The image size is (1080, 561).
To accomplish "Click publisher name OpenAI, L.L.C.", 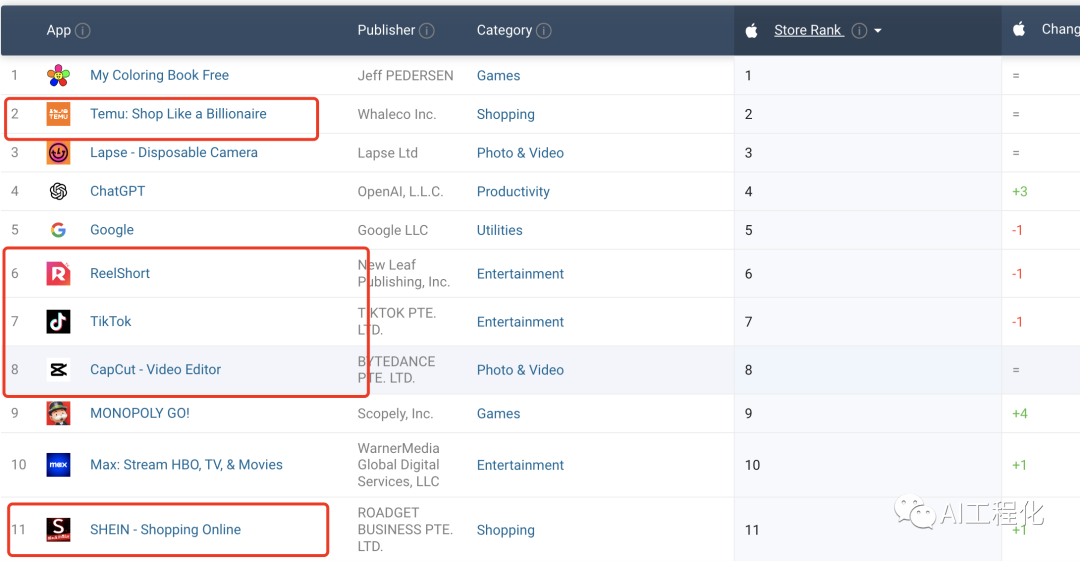I will 400,192.
